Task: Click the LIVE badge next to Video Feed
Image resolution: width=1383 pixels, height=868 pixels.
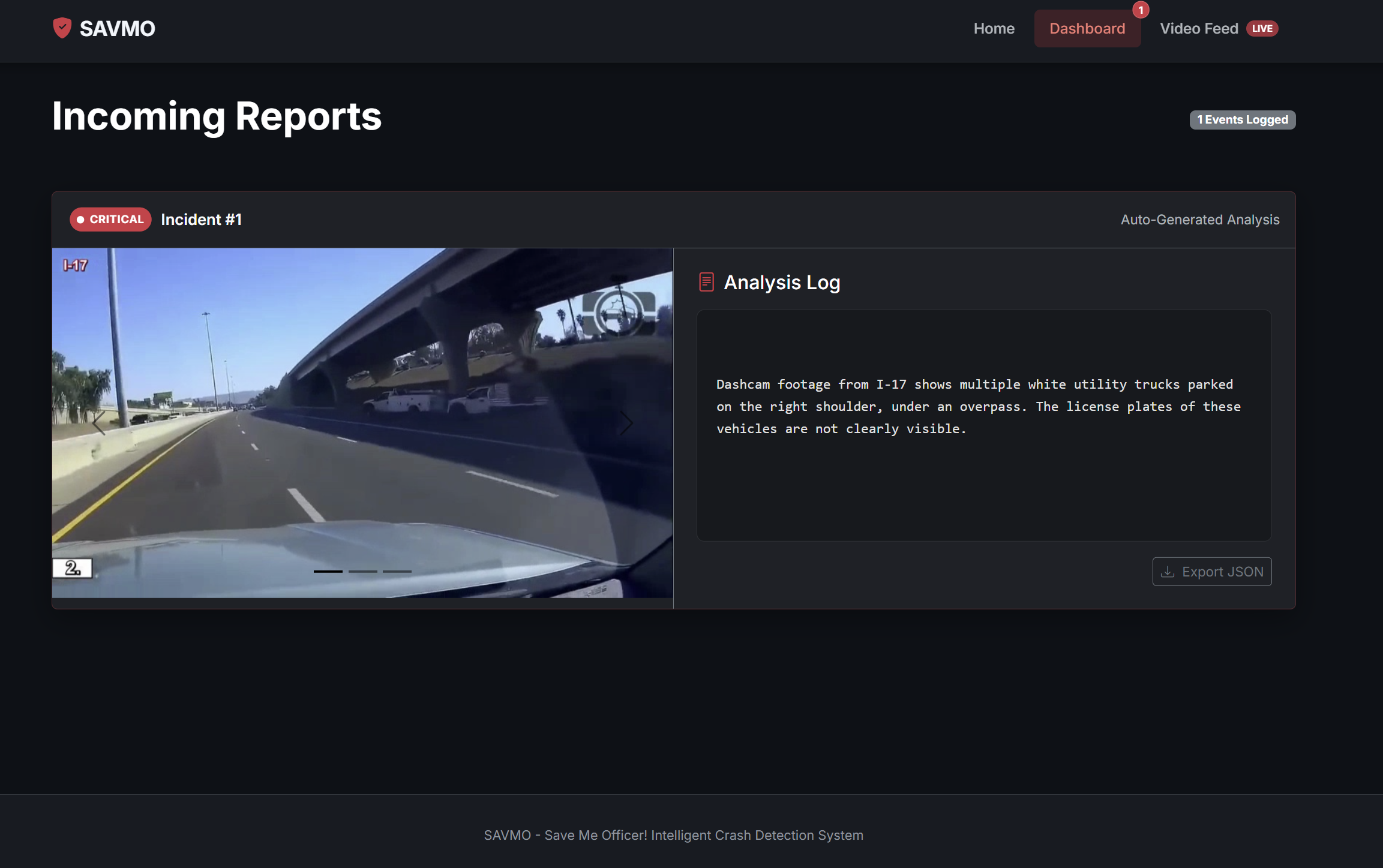Action: point(1262,29)
